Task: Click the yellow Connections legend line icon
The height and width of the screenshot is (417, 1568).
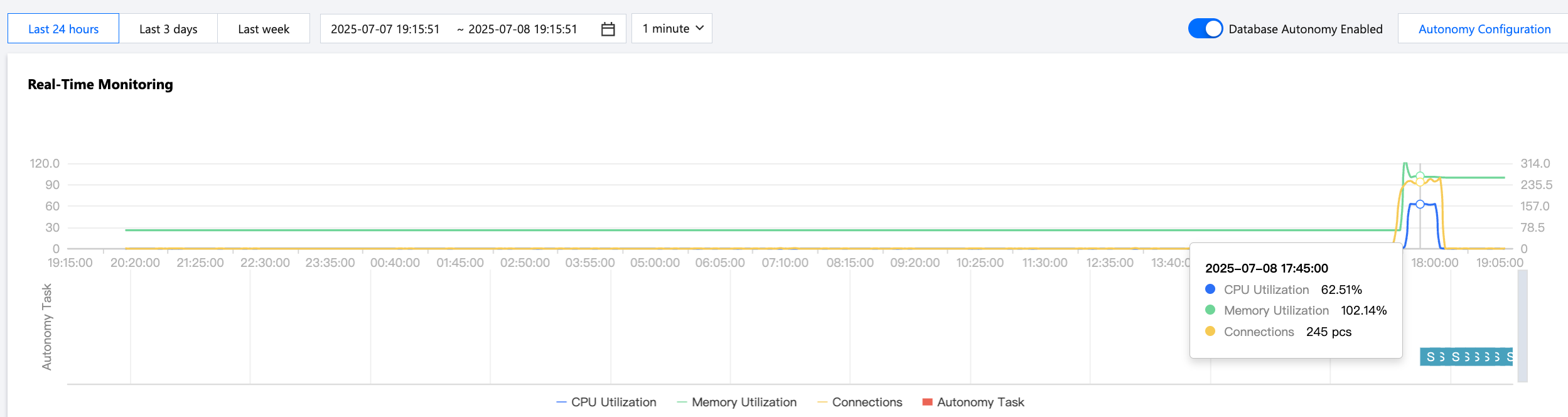Action: [x=822, y=402]
